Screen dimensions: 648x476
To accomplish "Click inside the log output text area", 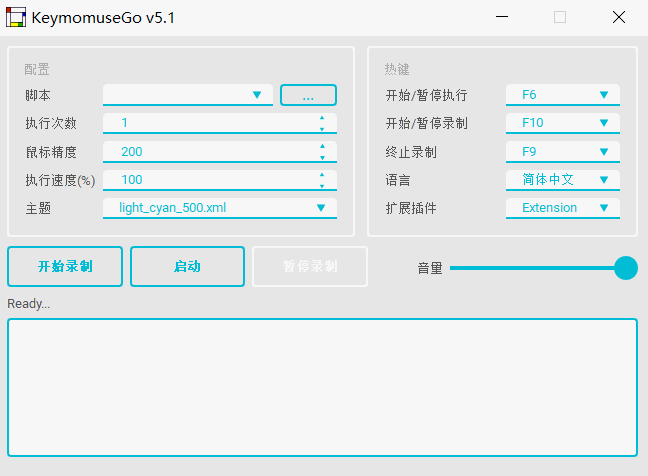I will point(322,388).
